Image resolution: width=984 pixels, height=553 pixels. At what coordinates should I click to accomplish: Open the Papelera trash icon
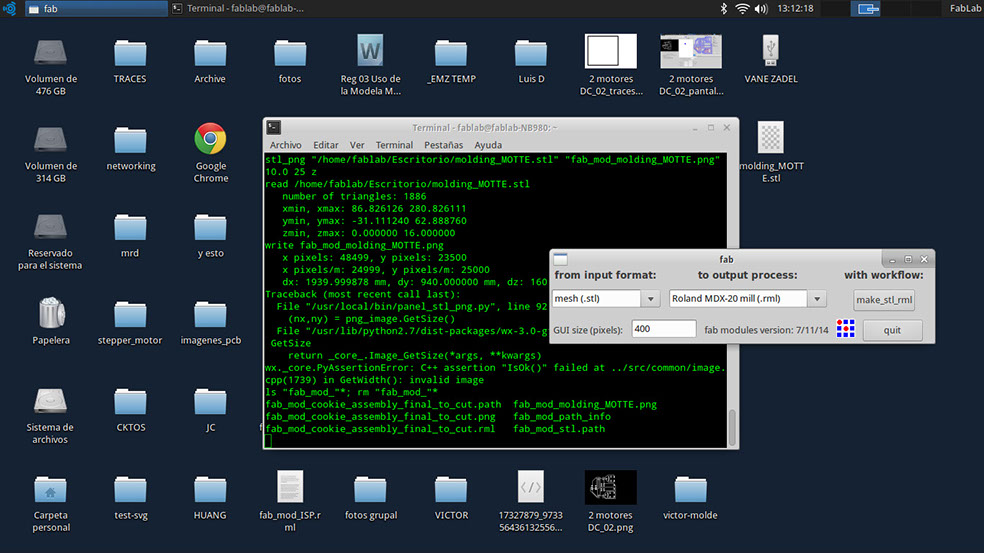51,313
